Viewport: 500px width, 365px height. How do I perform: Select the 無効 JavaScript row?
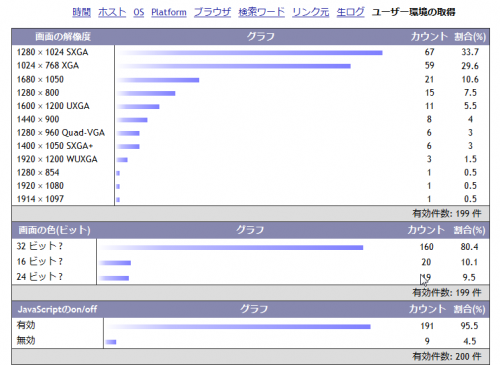pyautogui.click(x=250, y=341)
